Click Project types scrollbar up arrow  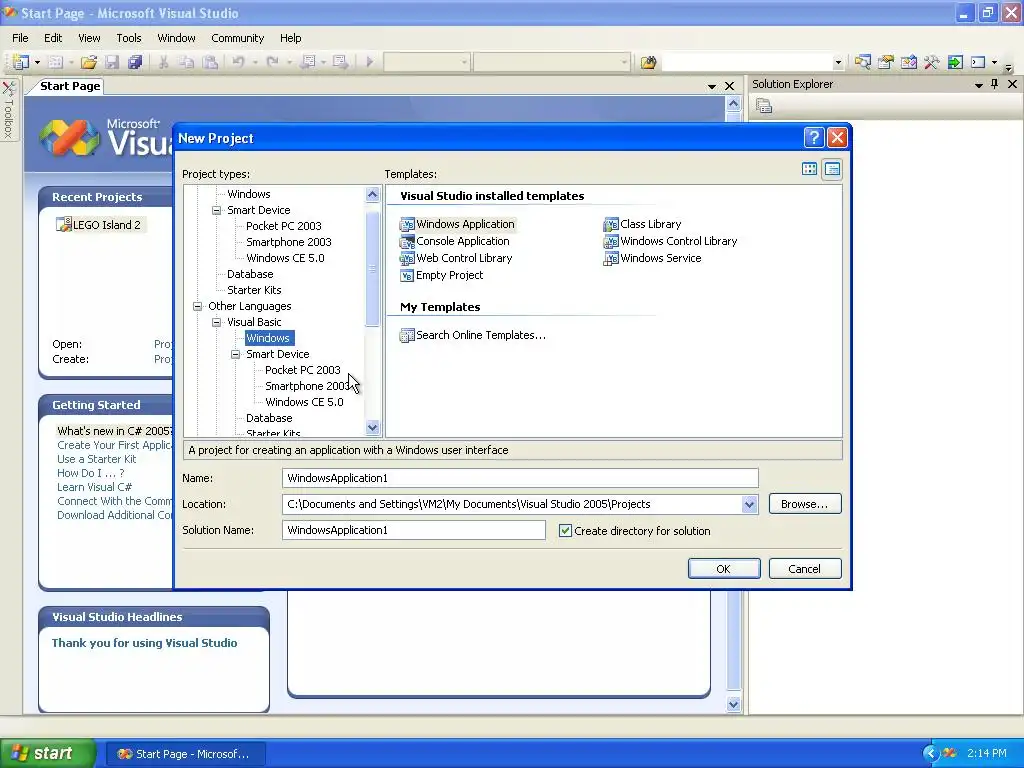point(372,194)
